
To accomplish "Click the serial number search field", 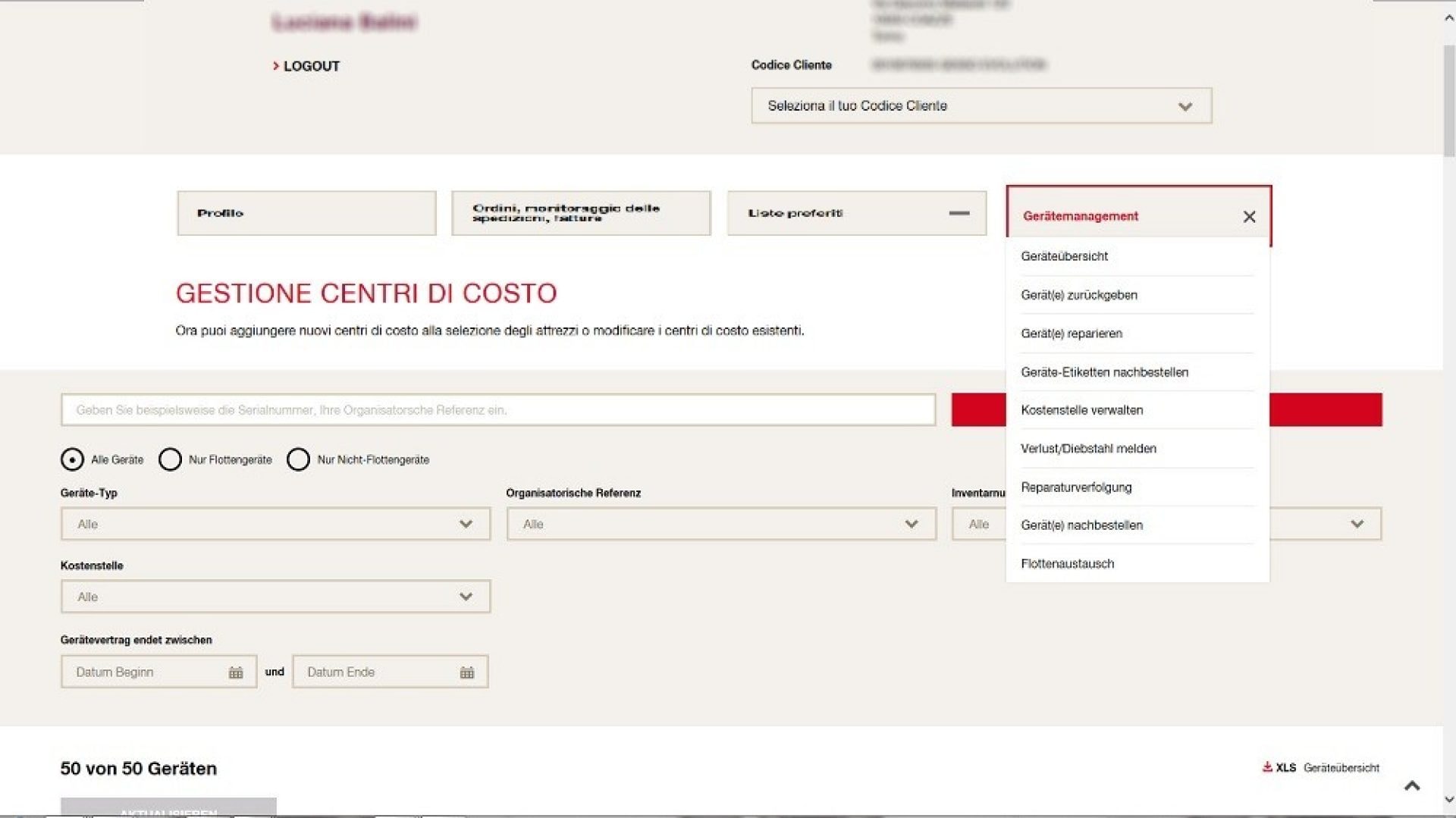I will pyautogui.click(x=497, y=410).
